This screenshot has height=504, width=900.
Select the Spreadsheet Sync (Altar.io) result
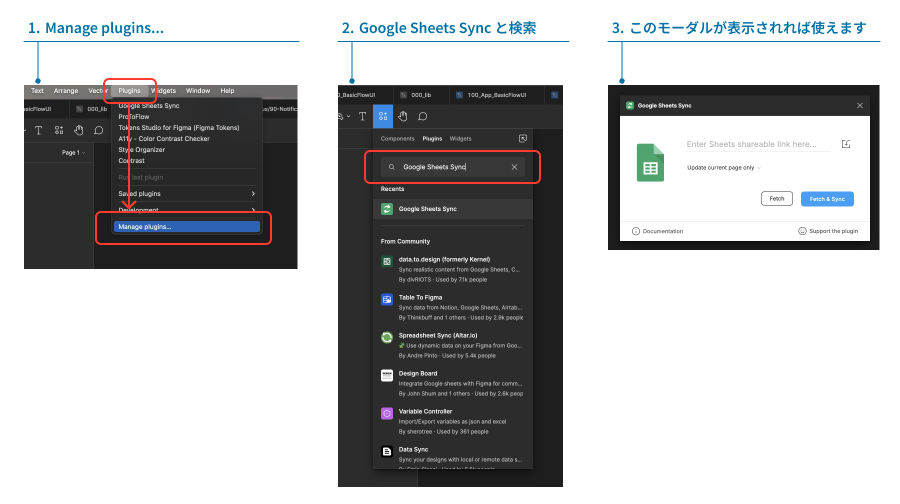(x=453, y=346)
